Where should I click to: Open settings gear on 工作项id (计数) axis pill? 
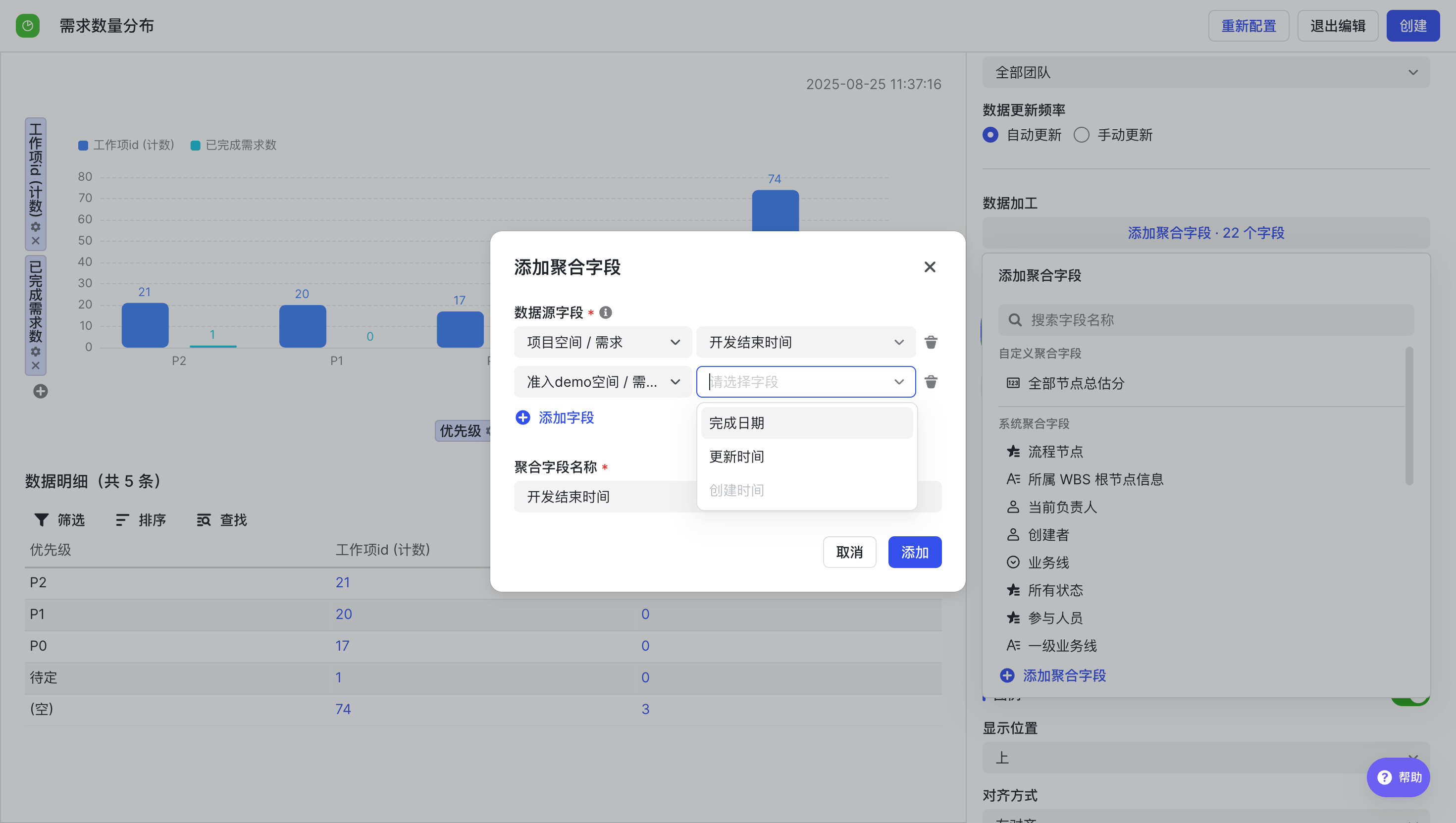coord(36,227)
